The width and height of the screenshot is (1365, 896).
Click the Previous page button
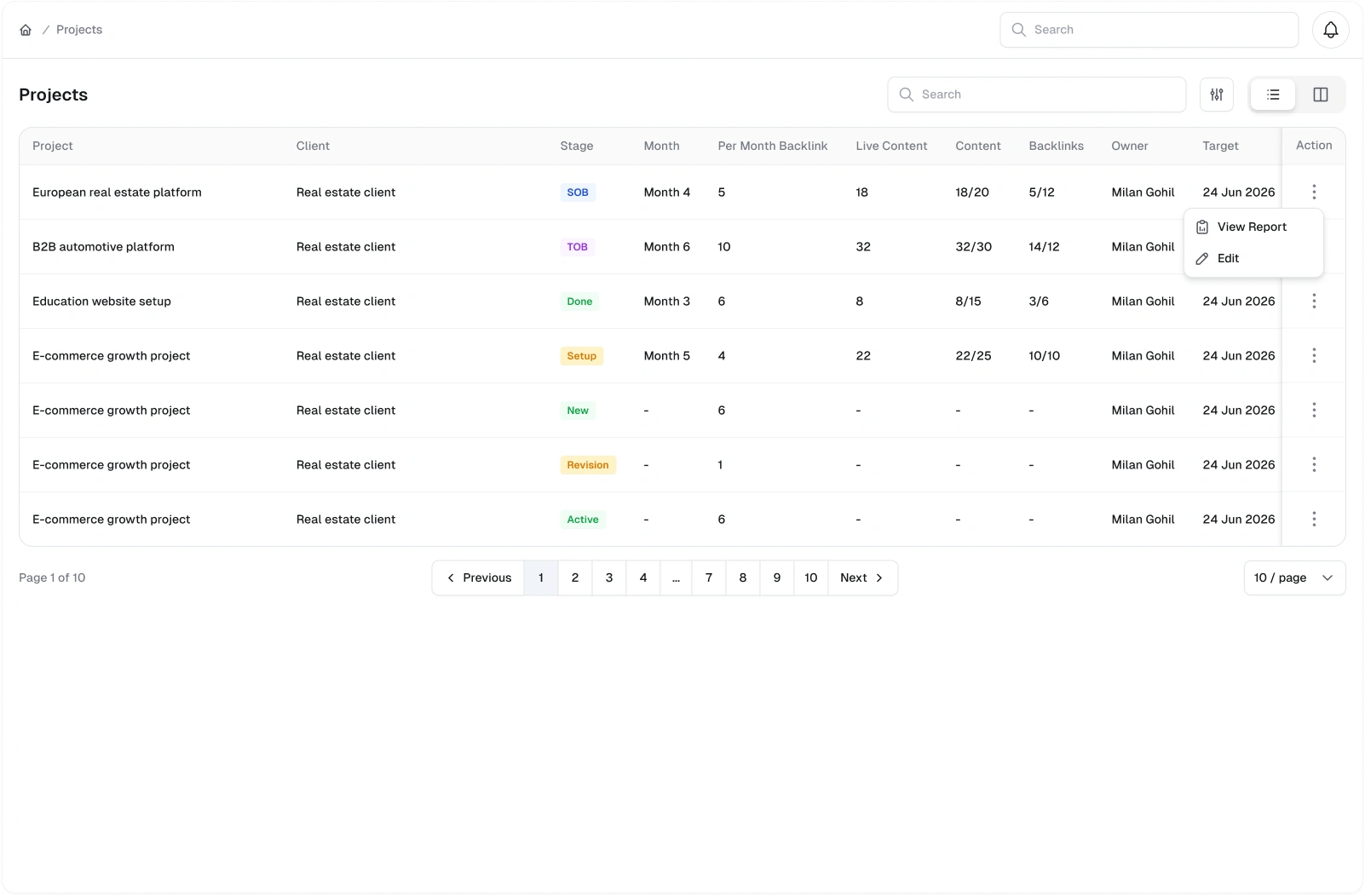[478, 577]
